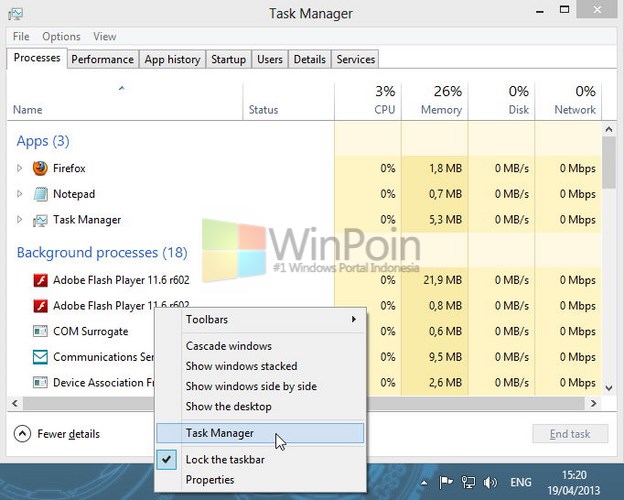Open the Options menu
Image resolution: width=624 pixels, height=500 pixels.
[x=61, y=37]
